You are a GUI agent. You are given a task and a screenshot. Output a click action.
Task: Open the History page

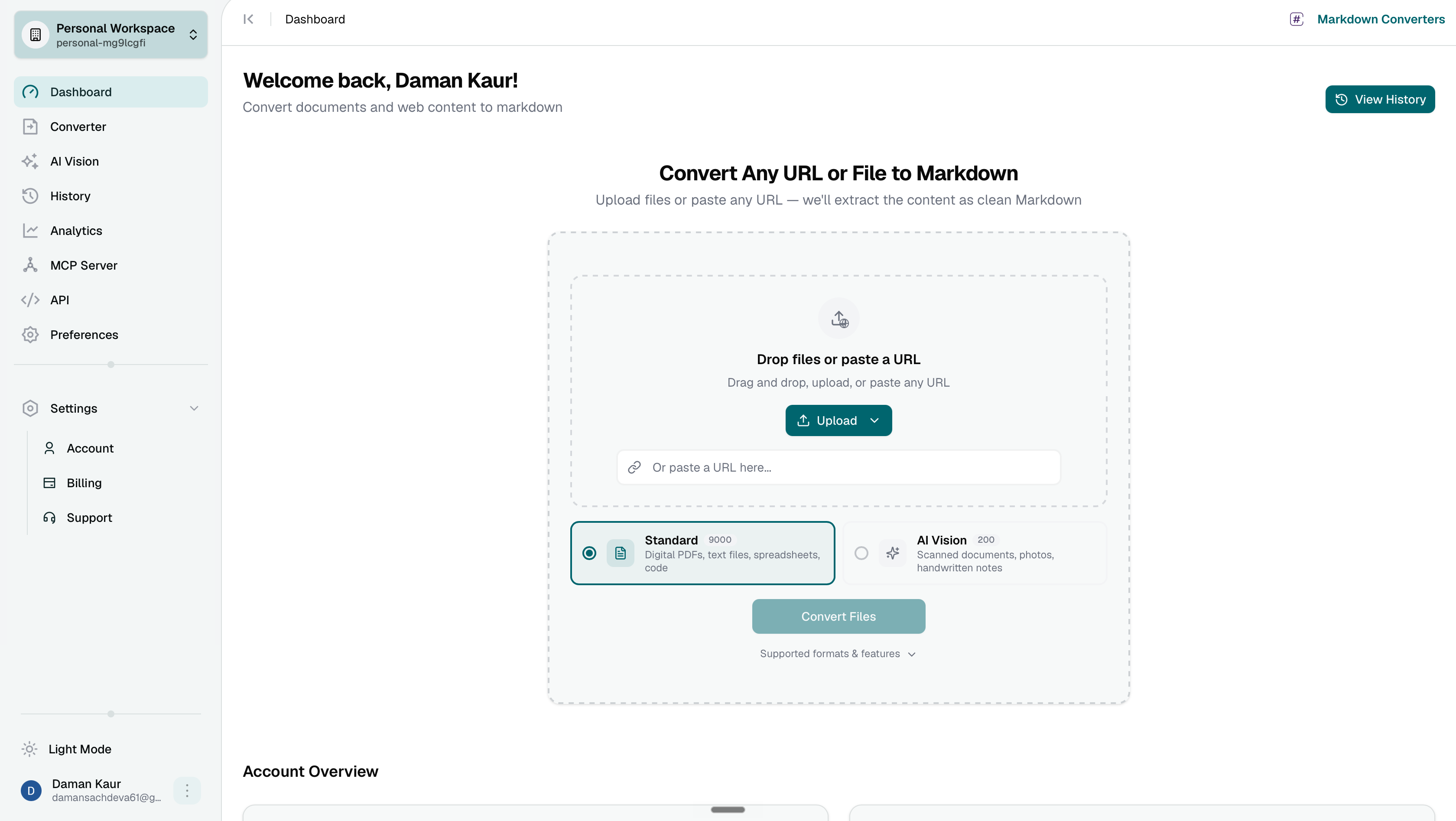pos(111,195)
